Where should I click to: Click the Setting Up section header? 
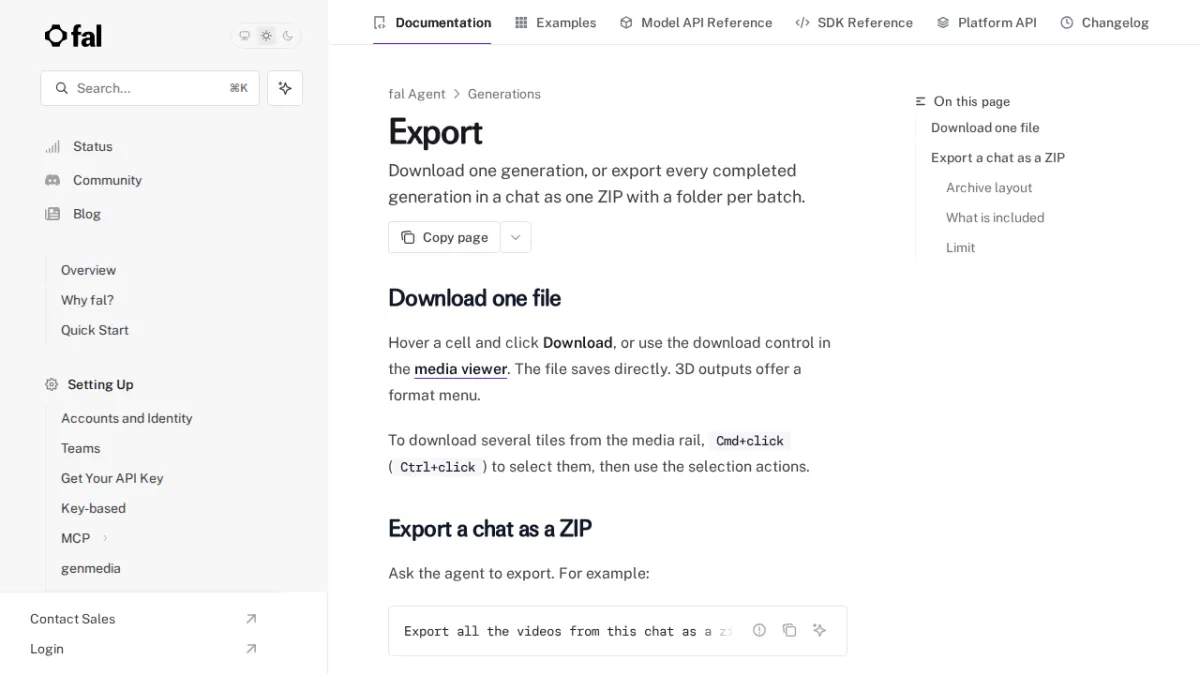[100, 384]
